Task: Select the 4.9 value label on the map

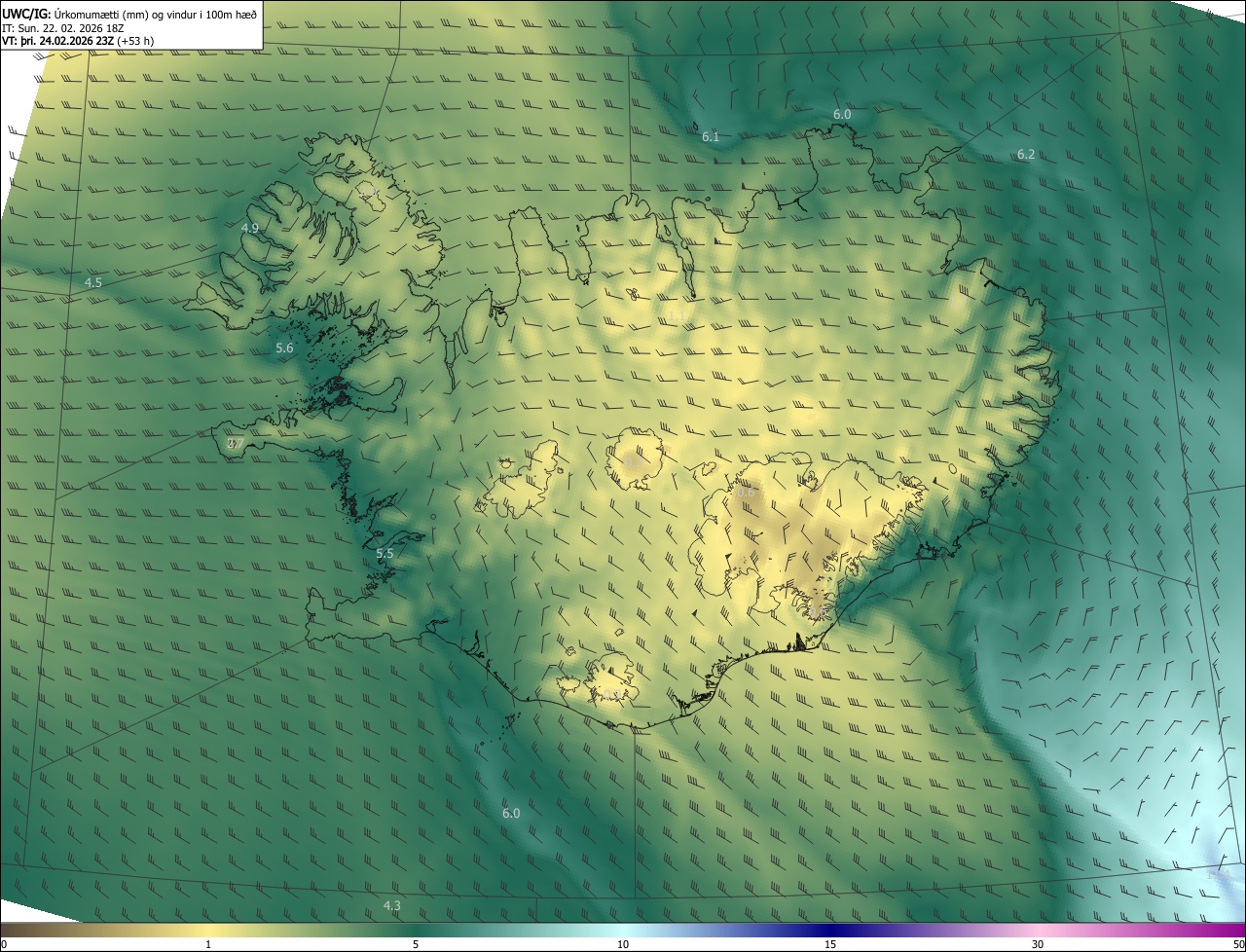Action: (250, 229)
